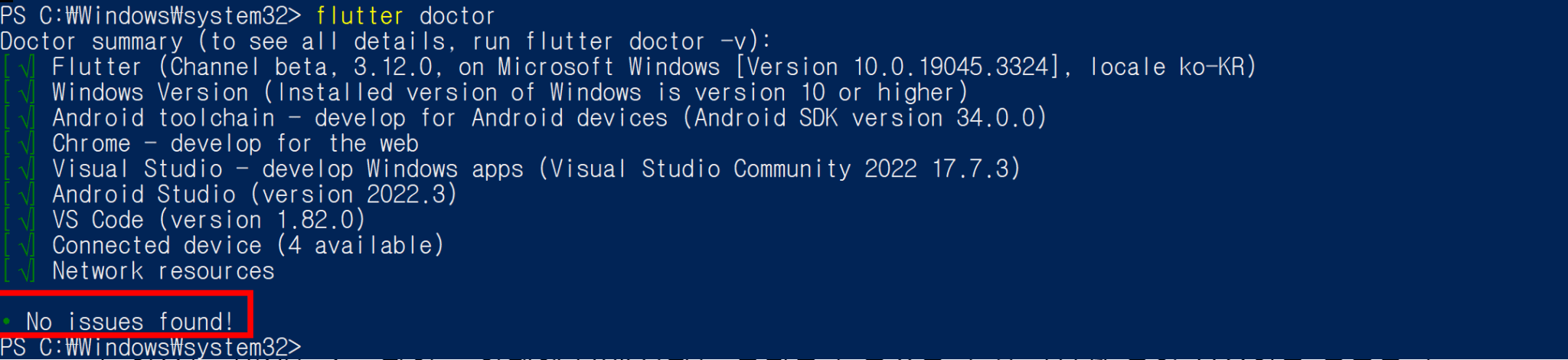Image resolution: width=1568 pixels, height=360 pixels.
Task: Click the "No issues found!" message
Action: 129,322
